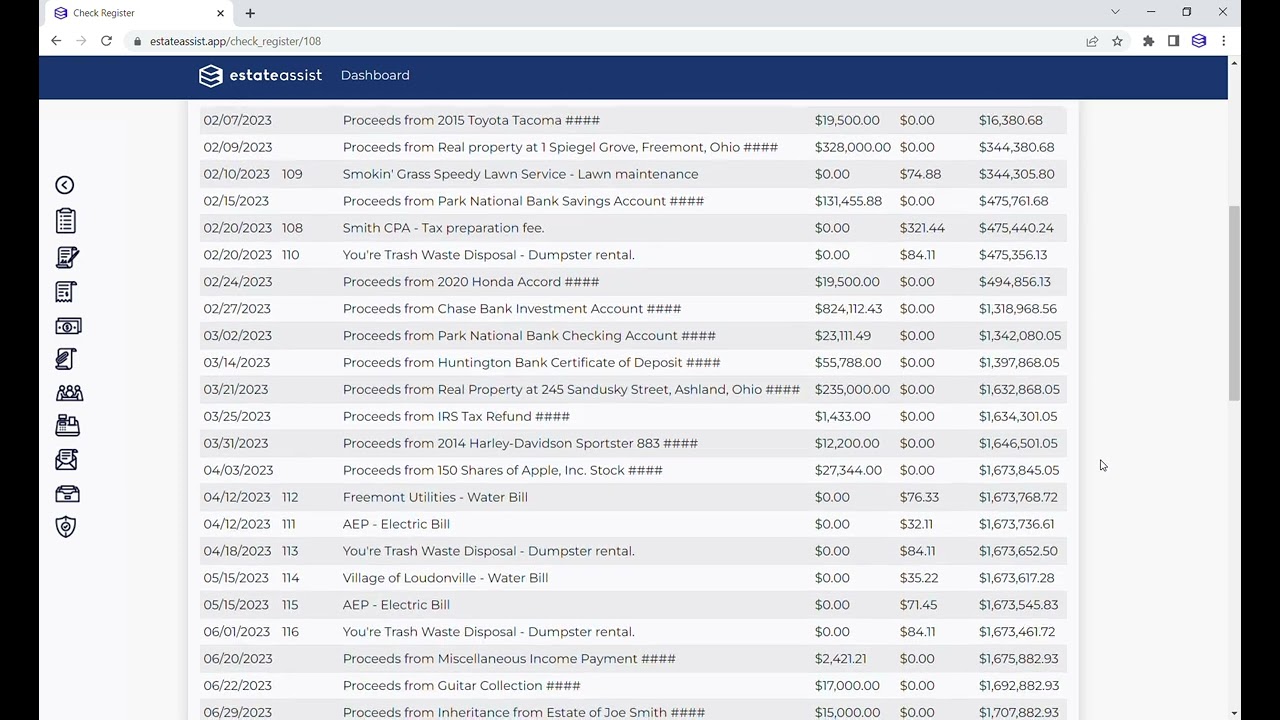Viewport: 1280px width, 720px height.
Task: Click the $824,112.43 deposit amount
Action: coord(848,309)
